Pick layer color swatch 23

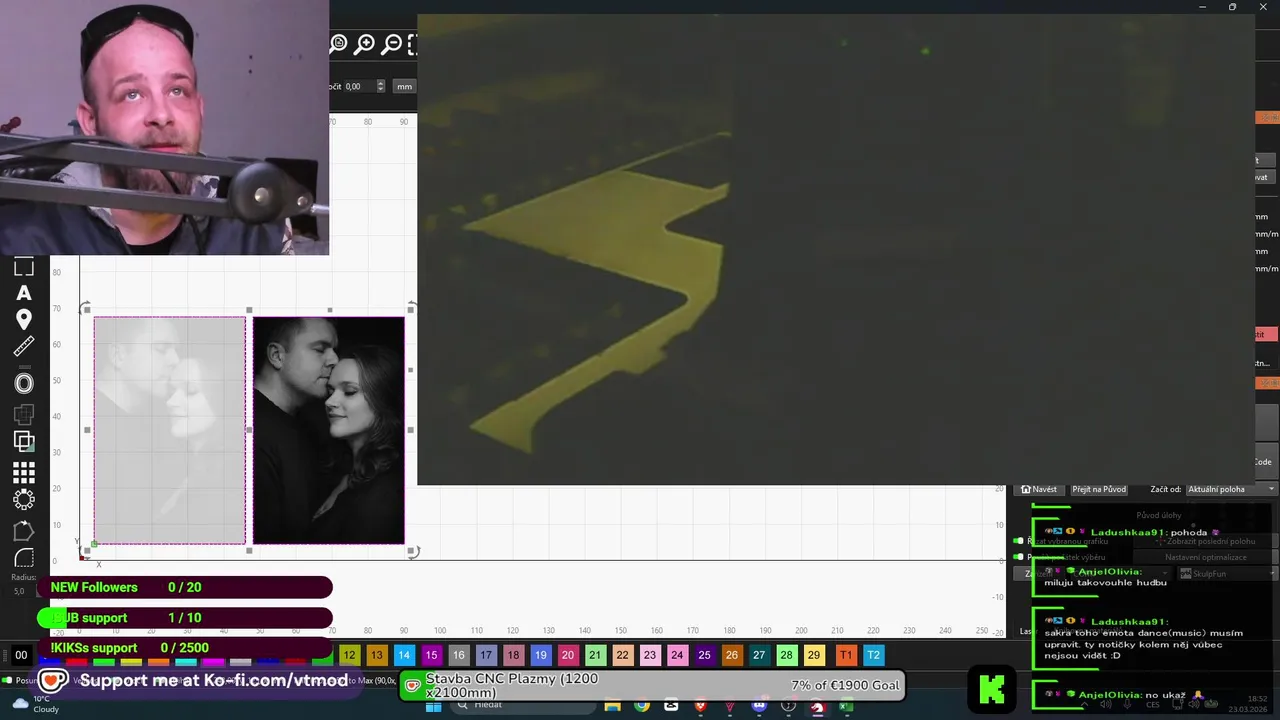click(650, 655)
